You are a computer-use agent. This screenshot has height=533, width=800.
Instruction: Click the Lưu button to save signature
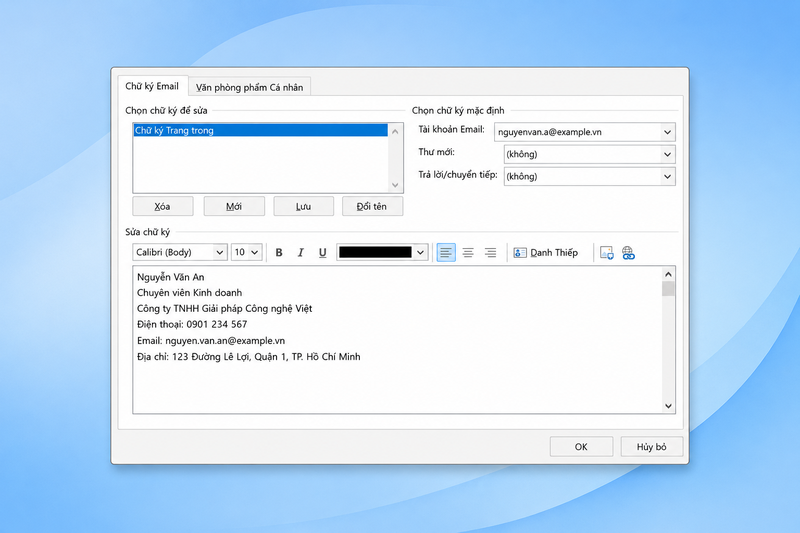pos(304,207)
